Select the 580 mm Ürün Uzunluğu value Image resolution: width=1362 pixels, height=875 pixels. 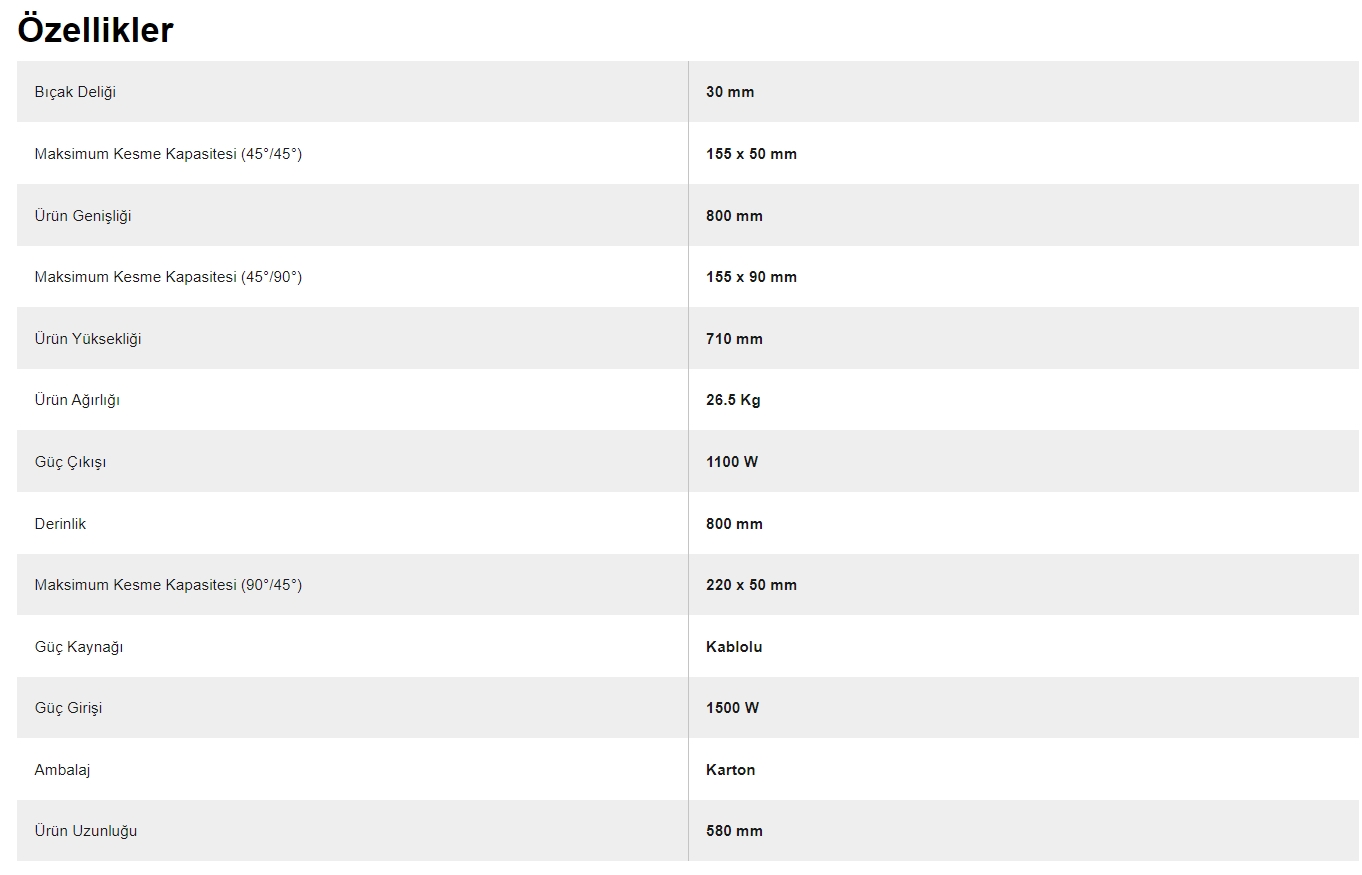coord(734,831)
